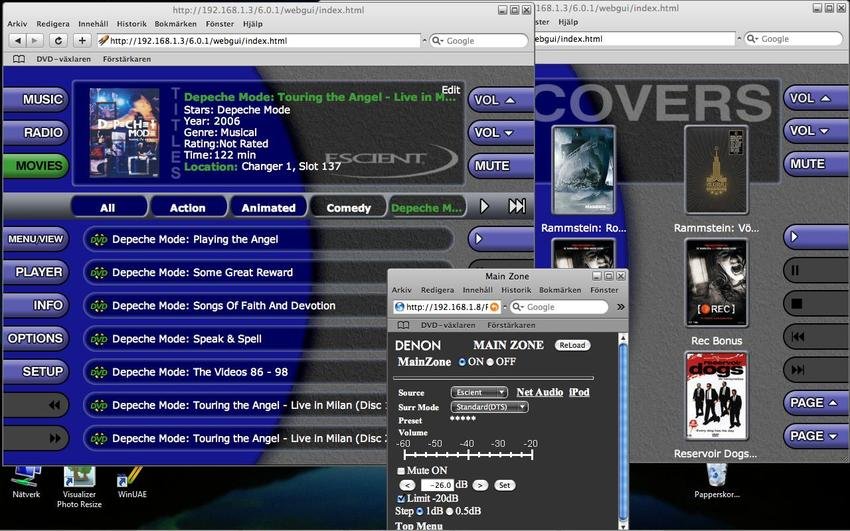Click VOL down in the Covers window
Image resolution: width=850 pixels, height=531 pixels.
click(x=816, y=131)
